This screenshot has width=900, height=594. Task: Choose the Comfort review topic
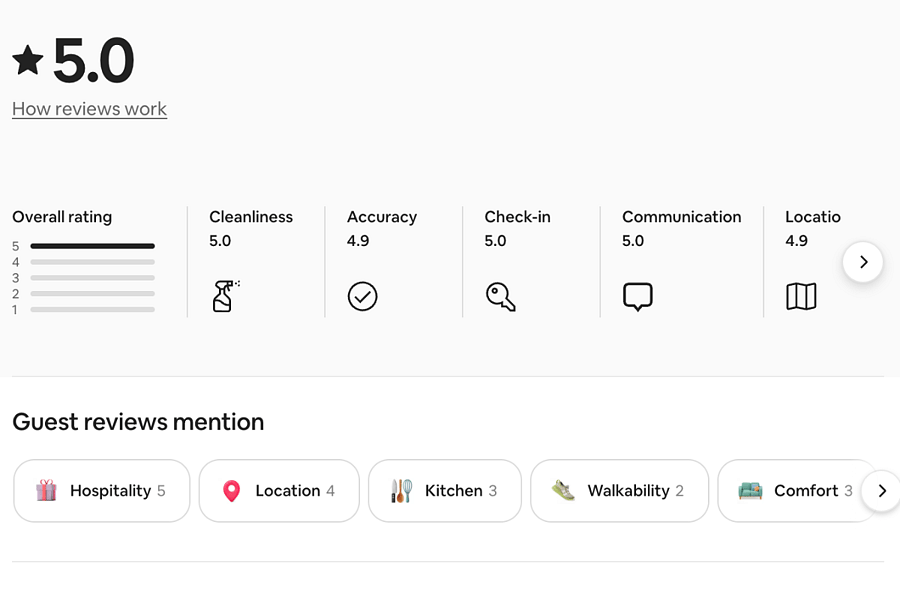pos(798,491)
